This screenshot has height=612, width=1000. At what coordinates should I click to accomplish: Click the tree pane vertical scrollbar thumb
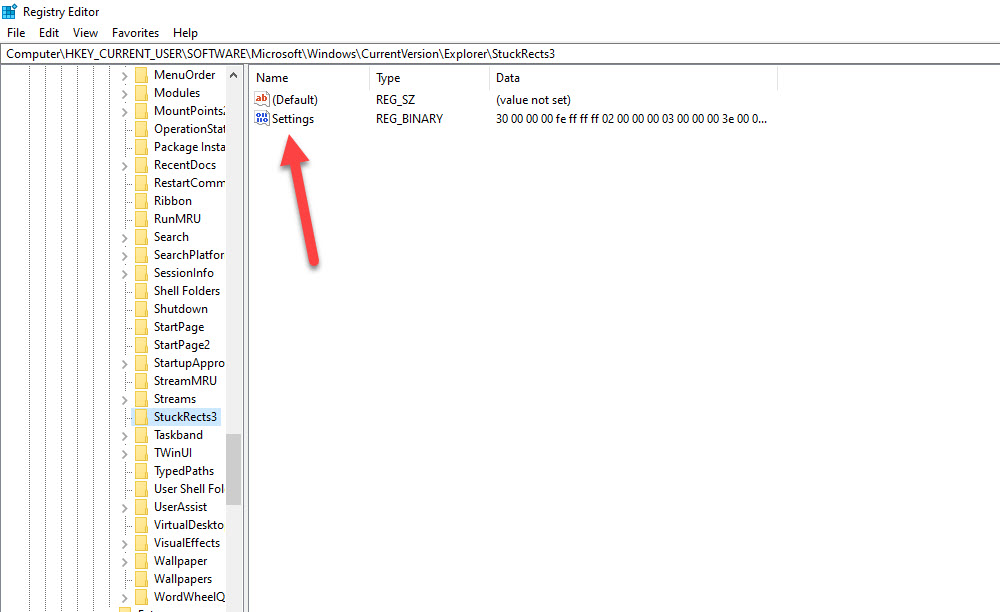click(x=233, y=469)
